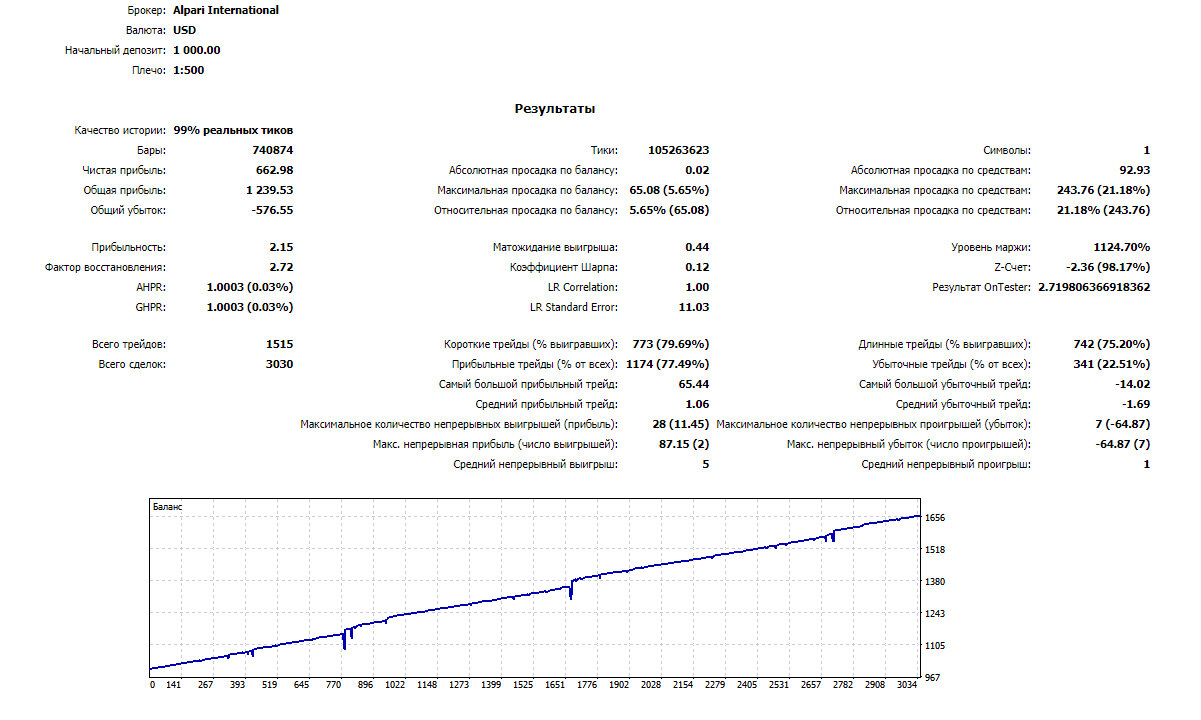Click the 1380 value on chart axis
Screen dimensions: 1201x720
[x=937, y=581]
